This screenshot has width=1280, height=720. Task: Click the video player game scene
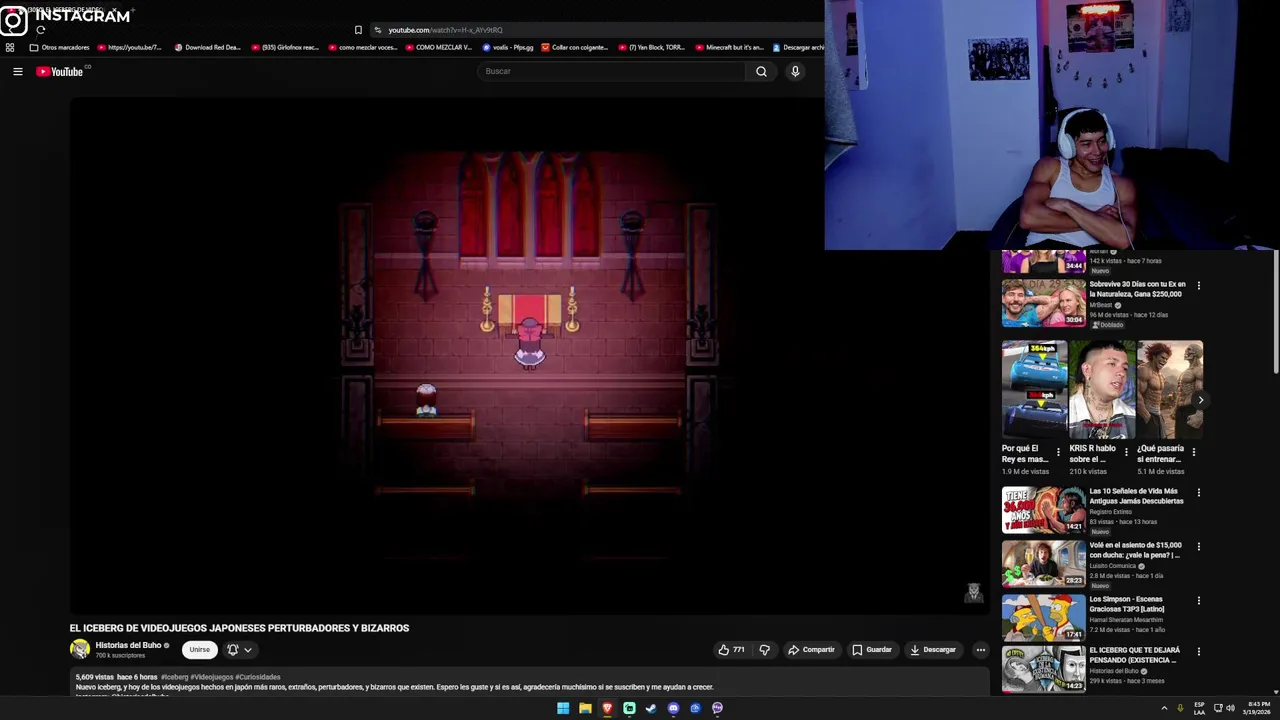click(x=529, y=355)
